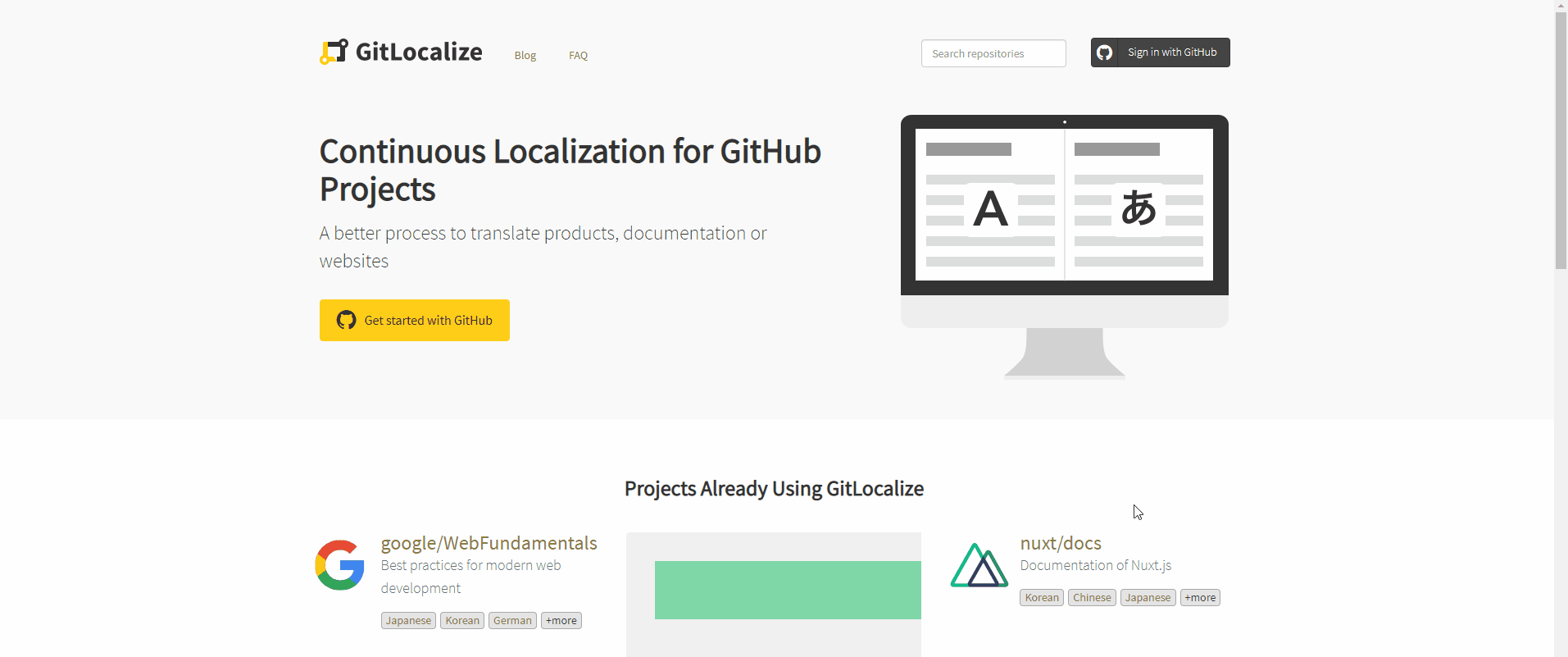Click the German tag under google/WebFundamentals

click(x=512, y=621)
